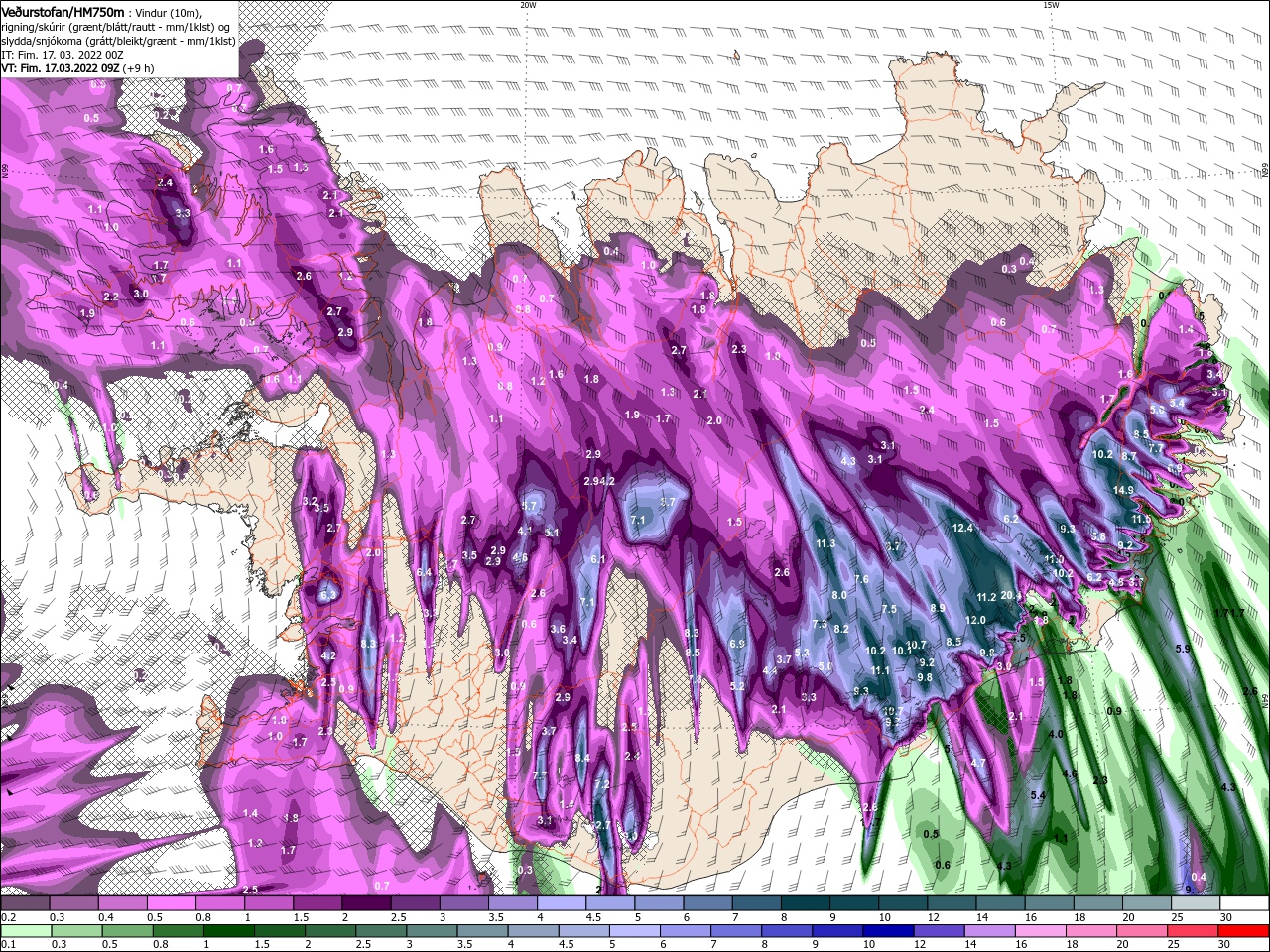1270x952 pixels.
Task: Click the 8.4 precipitation value on map
Action: [582, 758]
